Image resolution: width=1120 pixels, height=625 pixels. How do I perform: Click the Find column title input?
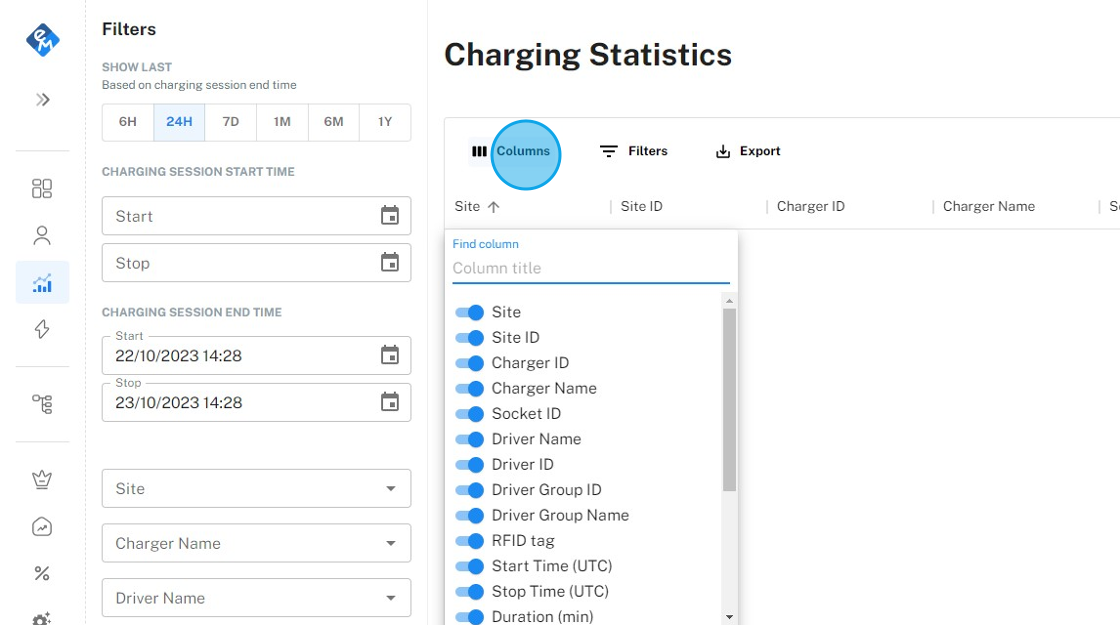point(590,268)
